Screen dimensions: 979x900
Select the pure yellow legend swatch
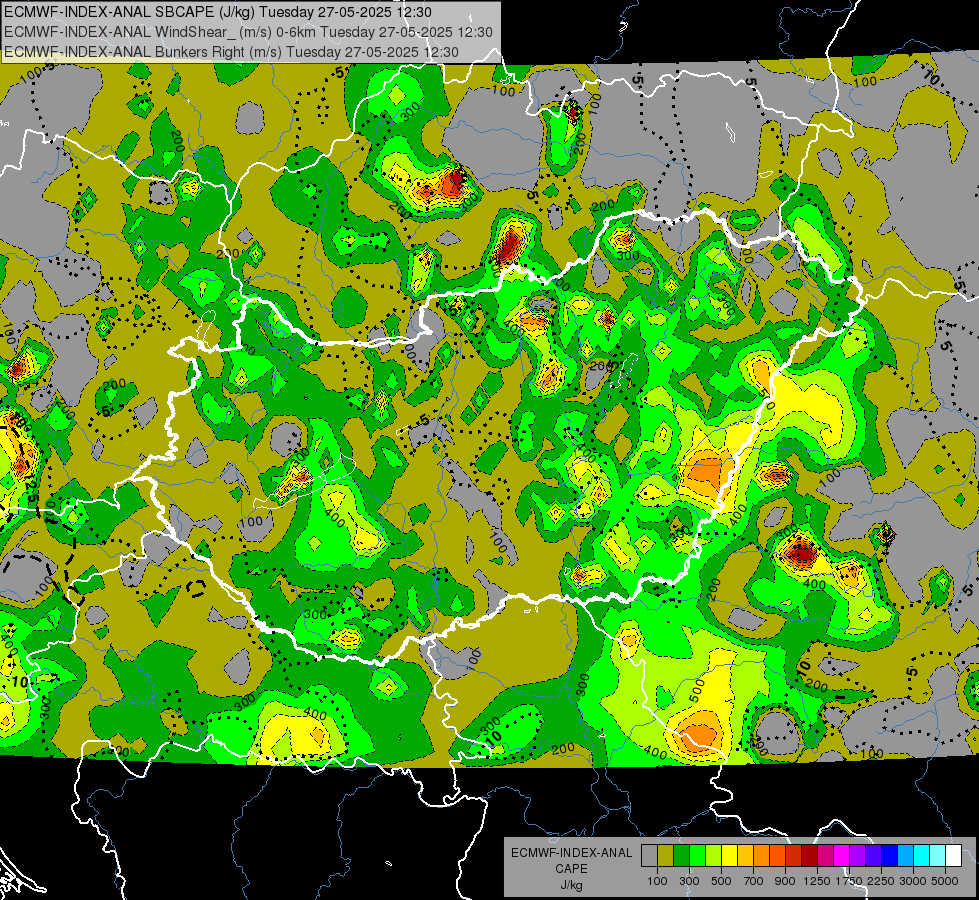click(729, 856)
